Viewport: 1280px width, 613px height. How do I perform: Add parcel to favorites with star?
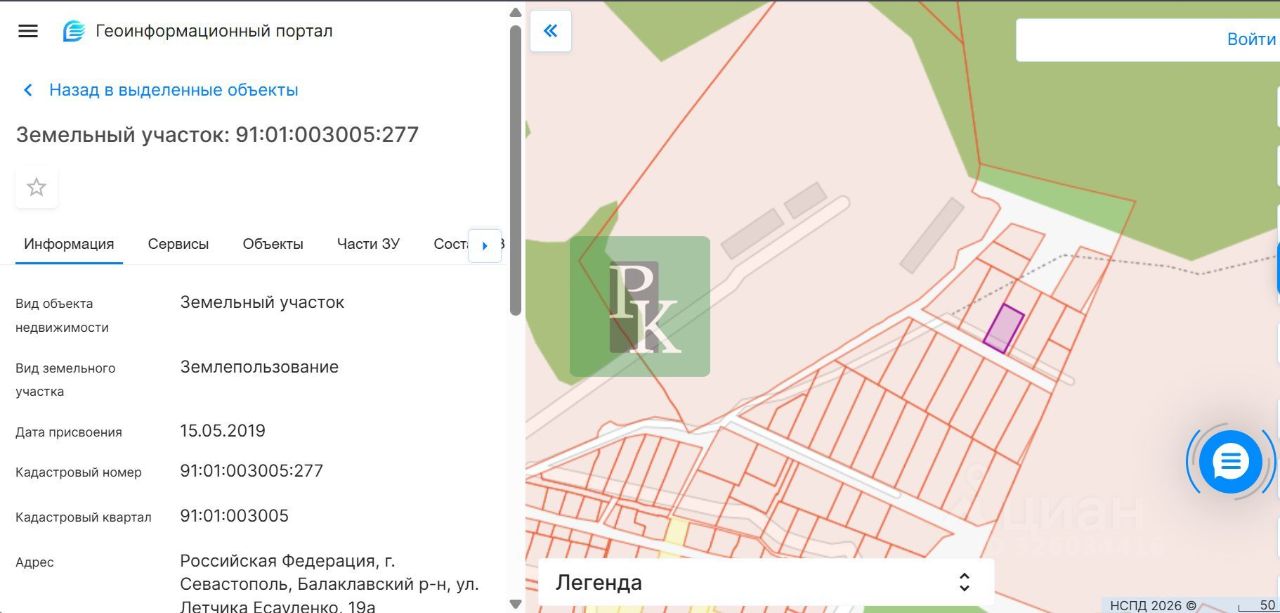coord(37,187)
